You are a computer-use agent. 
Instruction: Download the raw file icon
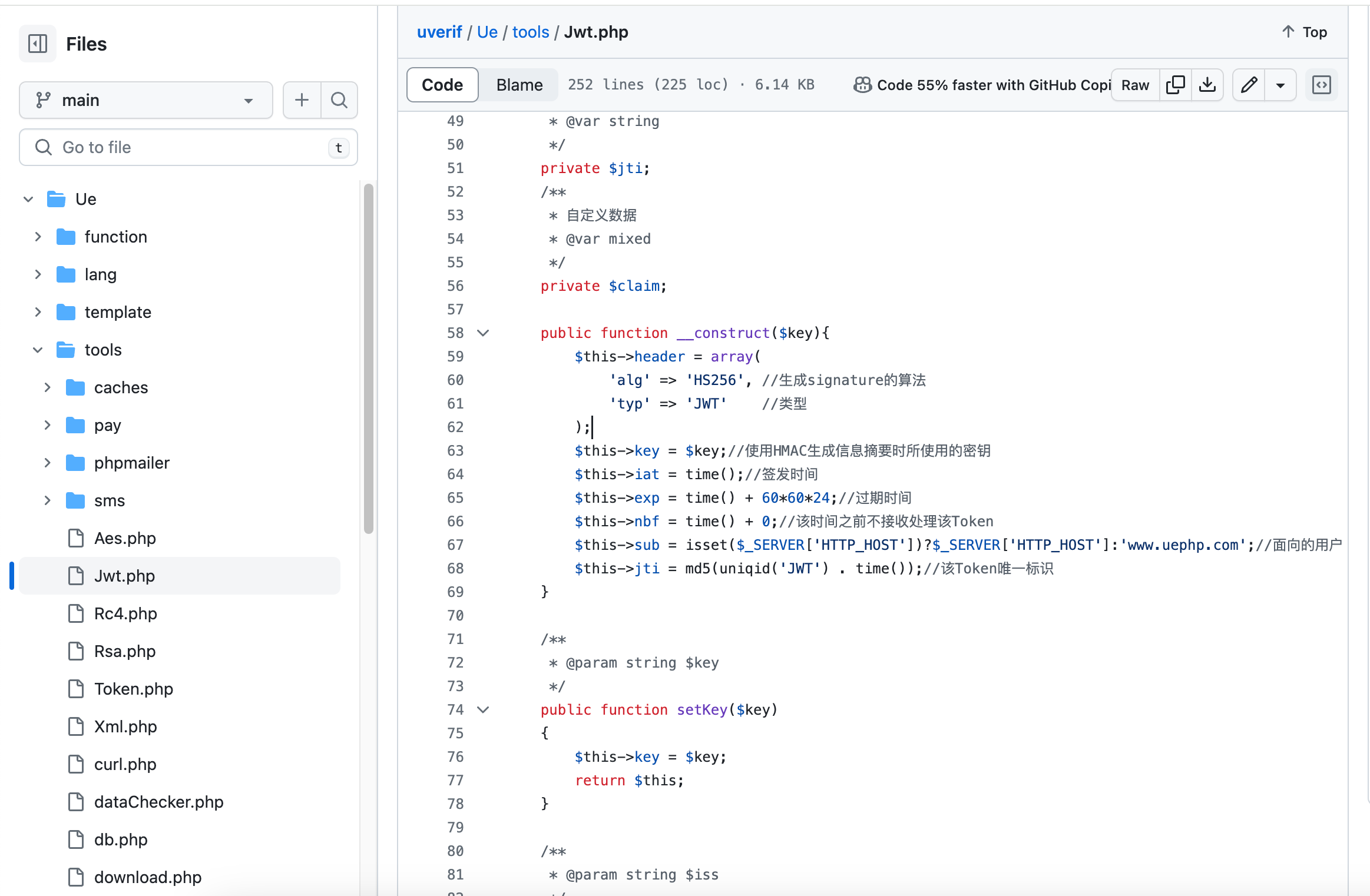(x=1207, y=85)
